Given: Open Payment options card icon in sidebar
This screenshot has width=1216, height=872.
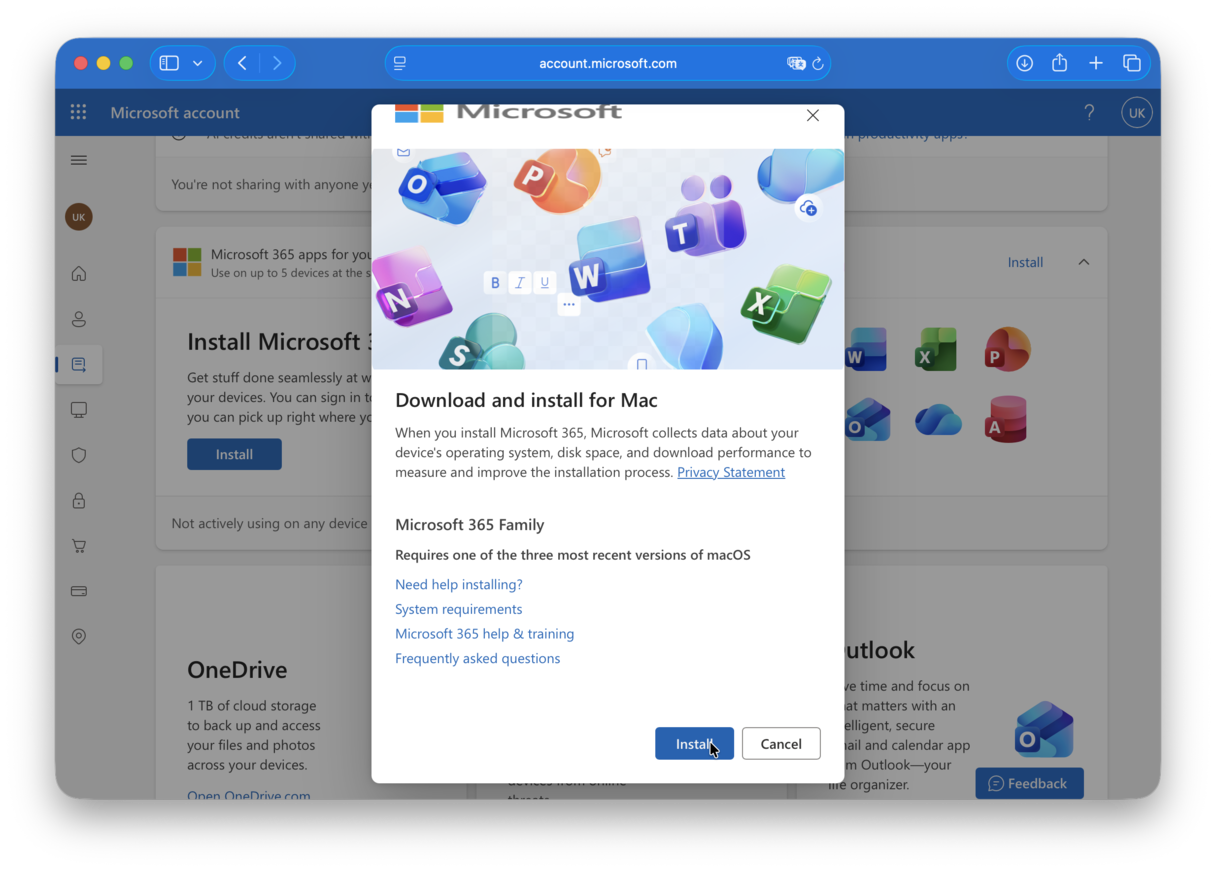Looking at the screenshot, I should coord(79,591).
